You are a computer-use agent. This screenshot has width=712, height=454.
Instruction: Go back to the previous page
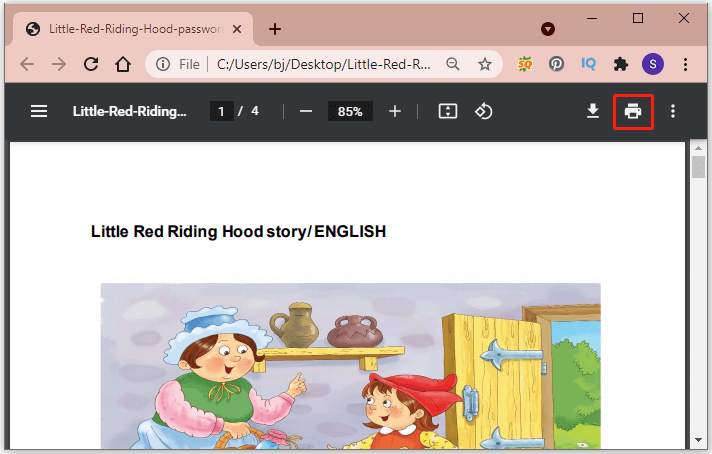coord(27,64)
